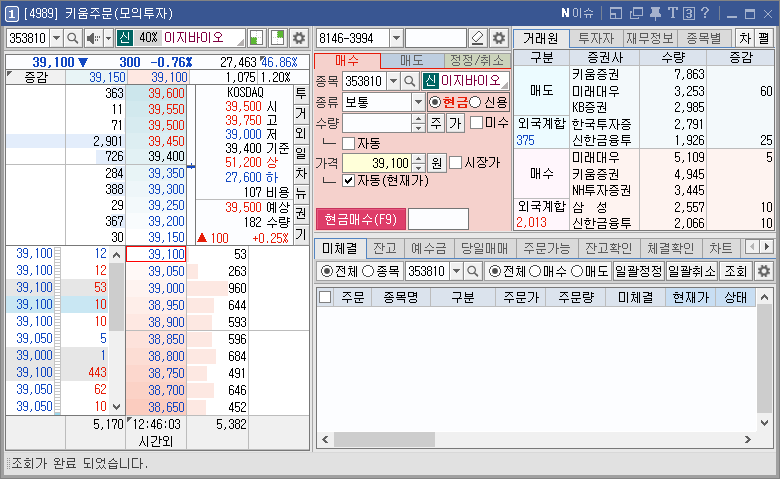The width and height of the screenshot is (780, 479).
Task: Open the 종류 보통 order type dropdown
Action: [x=418, y=102]
